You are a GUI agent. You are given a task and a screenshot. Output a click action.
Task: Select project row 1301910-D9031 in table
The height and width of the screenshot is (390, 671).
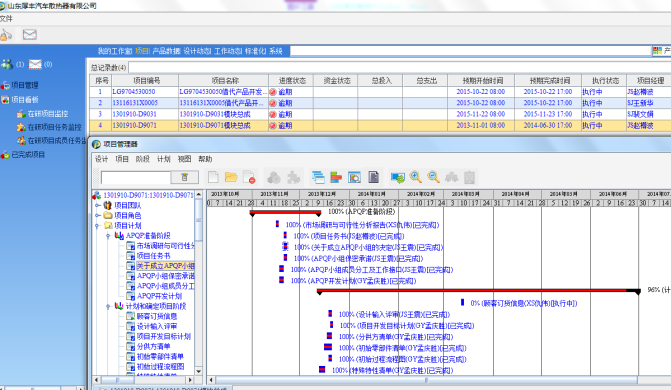tap(380, 114)
